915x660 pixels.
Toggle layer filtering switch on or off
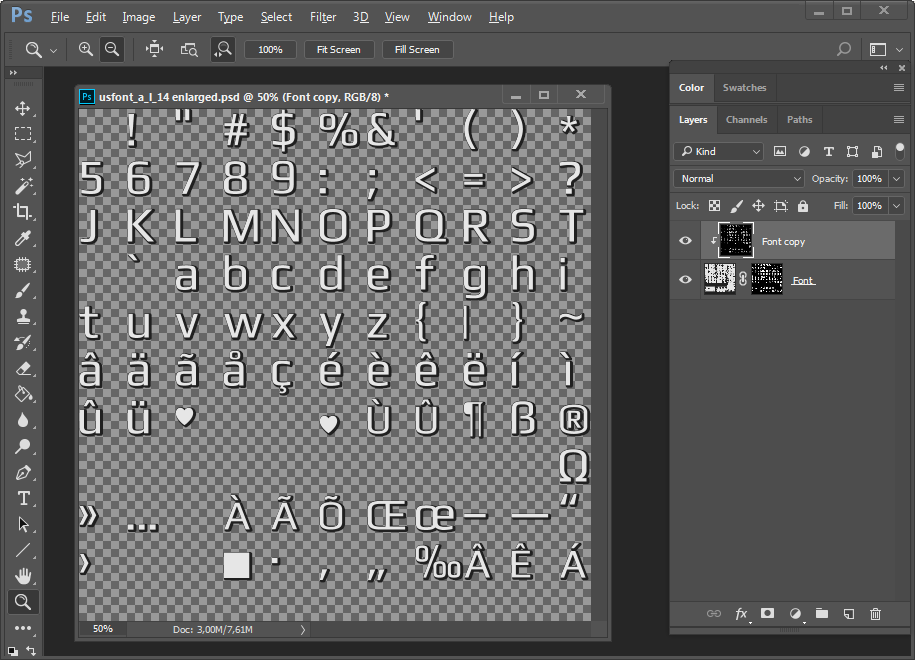tap(900, 151)
